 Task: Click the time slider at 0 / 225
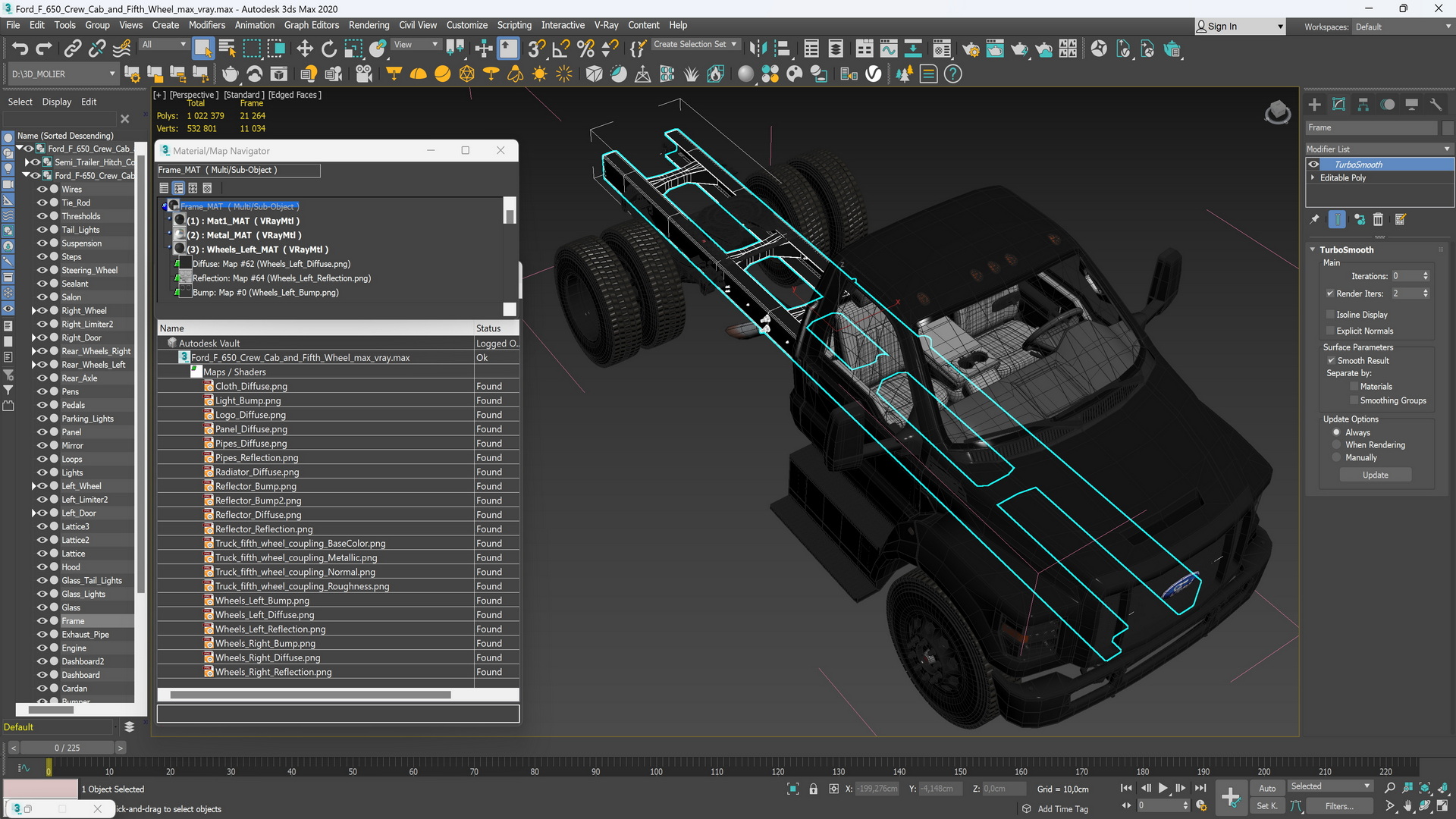point(67,748)
